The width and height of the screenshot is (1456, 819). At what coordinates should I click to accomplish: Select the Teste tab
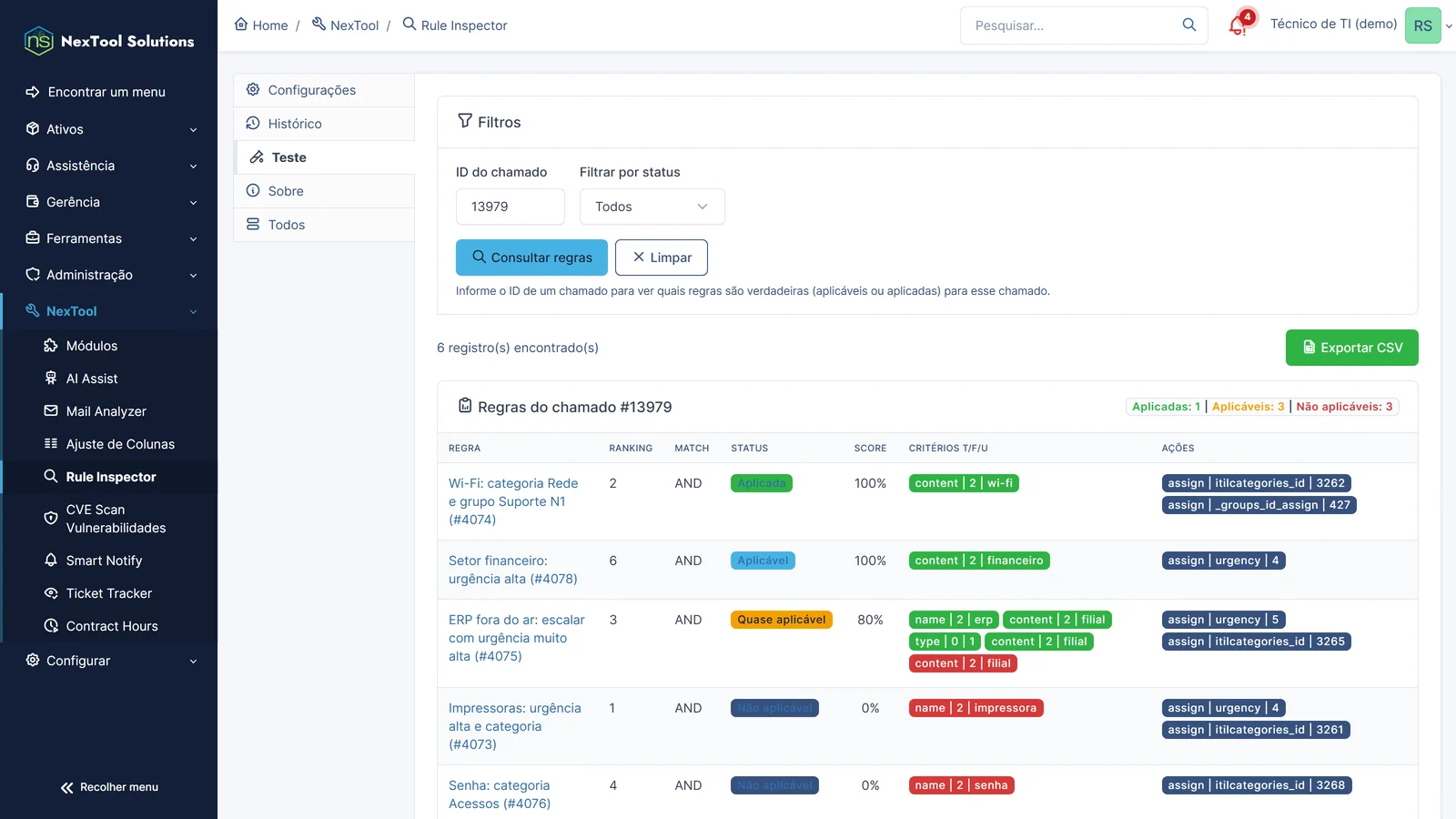[x=324, y=157]
